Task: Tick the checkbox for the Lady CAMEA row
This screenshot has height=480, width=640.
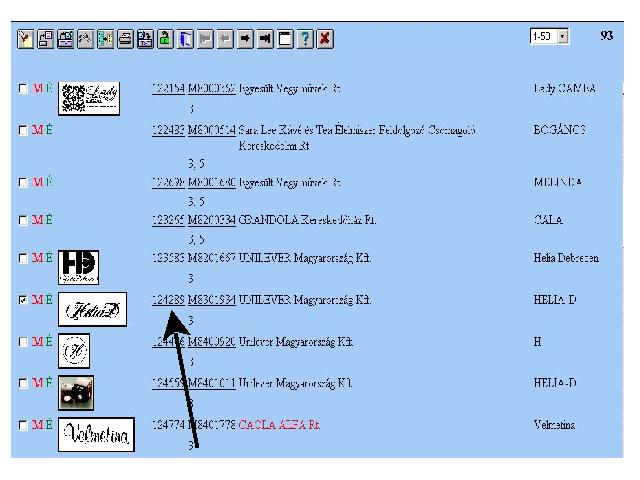Action: pyautogui.click(x=23, y=89)
